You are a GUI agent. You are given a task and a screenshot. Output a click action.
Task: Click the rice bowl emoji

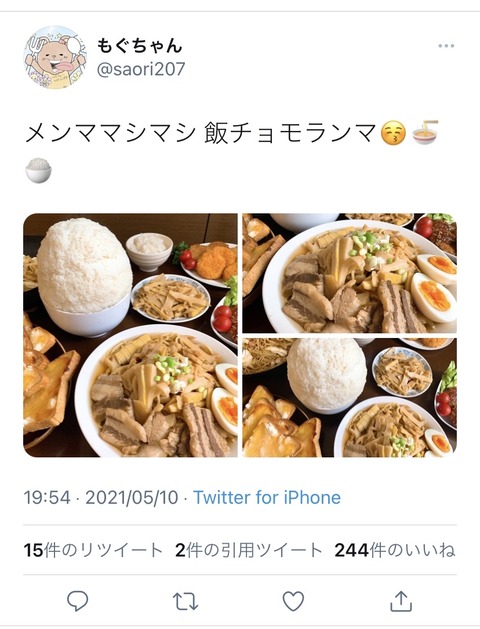click(38, 170)
